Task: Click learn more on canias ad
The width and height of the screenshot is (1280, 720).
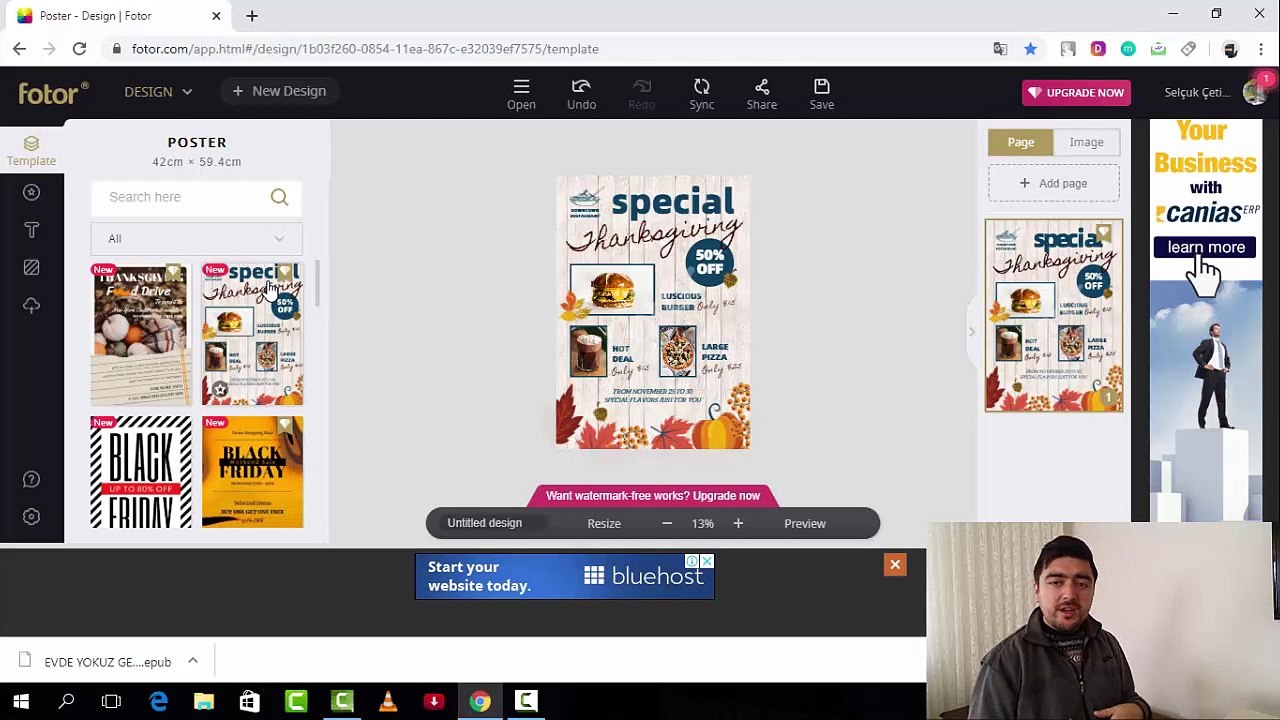Action: tap(1205, 247)
